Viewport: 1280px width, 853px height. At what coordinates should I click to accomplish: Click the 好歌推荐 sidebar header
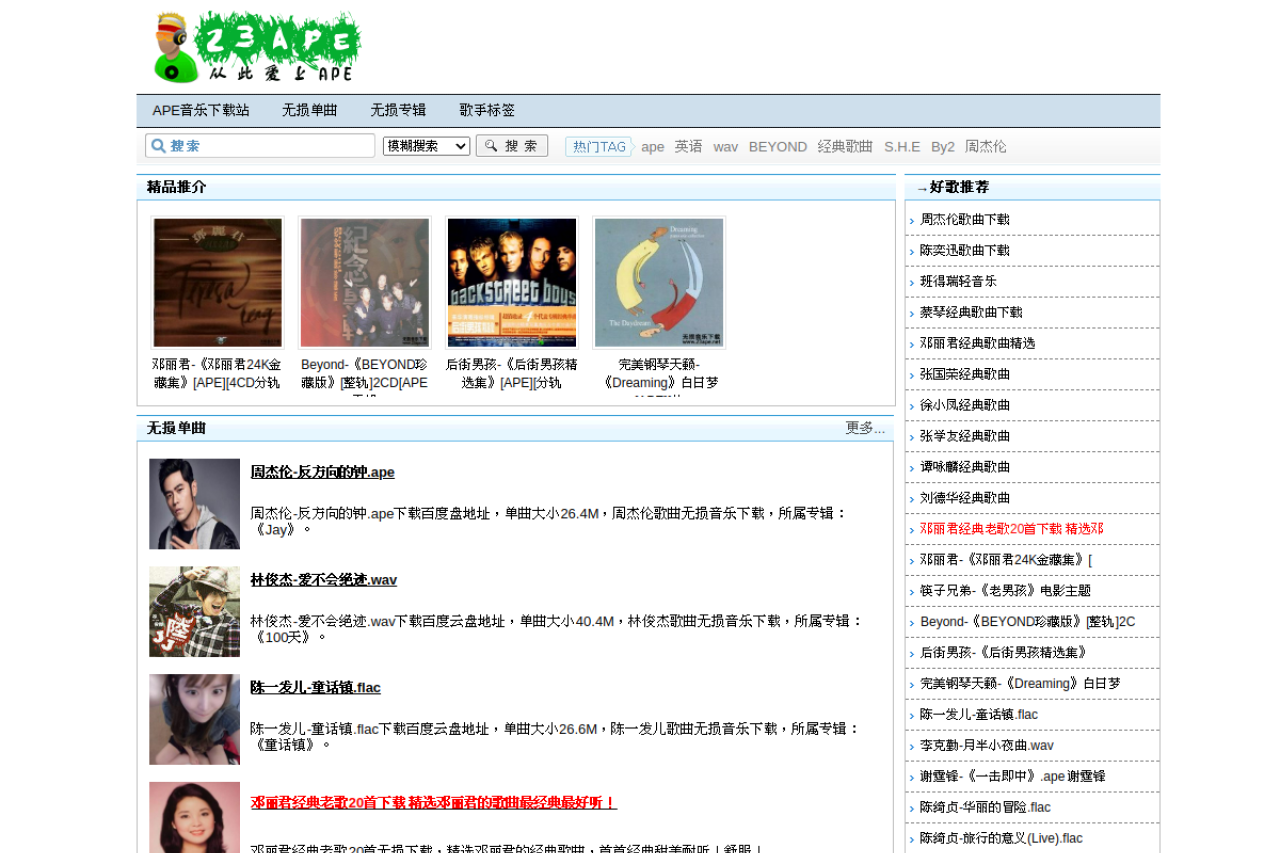click(x=959, y=187)
